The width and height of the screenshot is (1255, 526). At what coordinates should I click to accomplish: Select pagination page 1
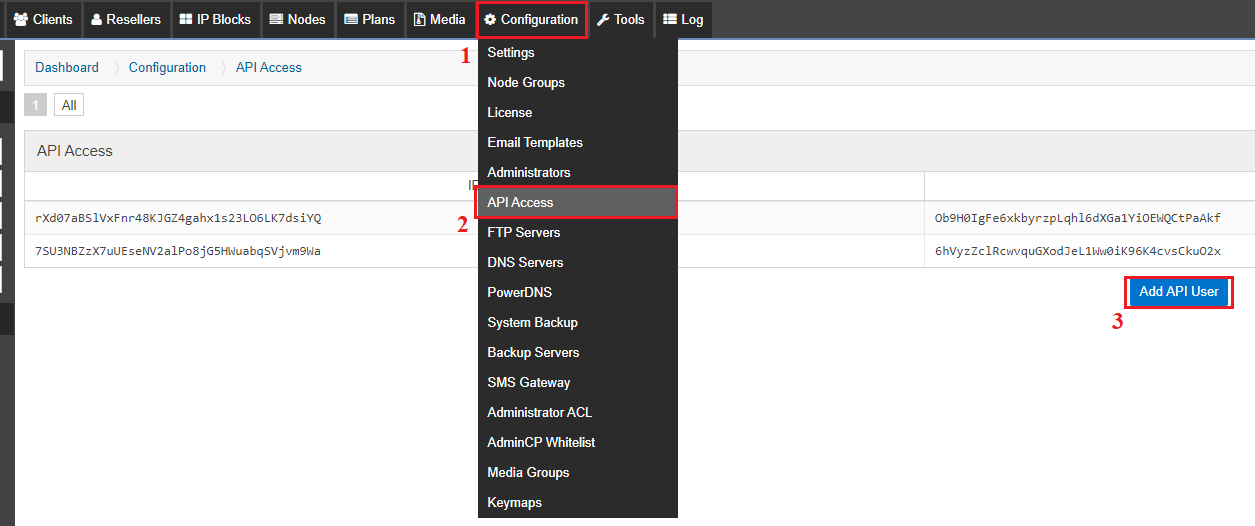tap(35, 105)
